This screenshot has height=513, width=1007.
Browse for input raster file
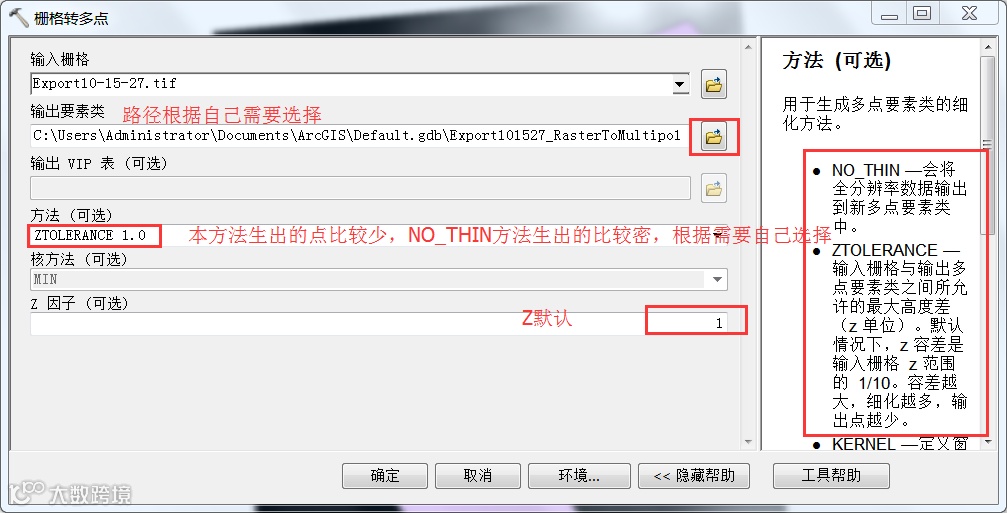point(714,84)
